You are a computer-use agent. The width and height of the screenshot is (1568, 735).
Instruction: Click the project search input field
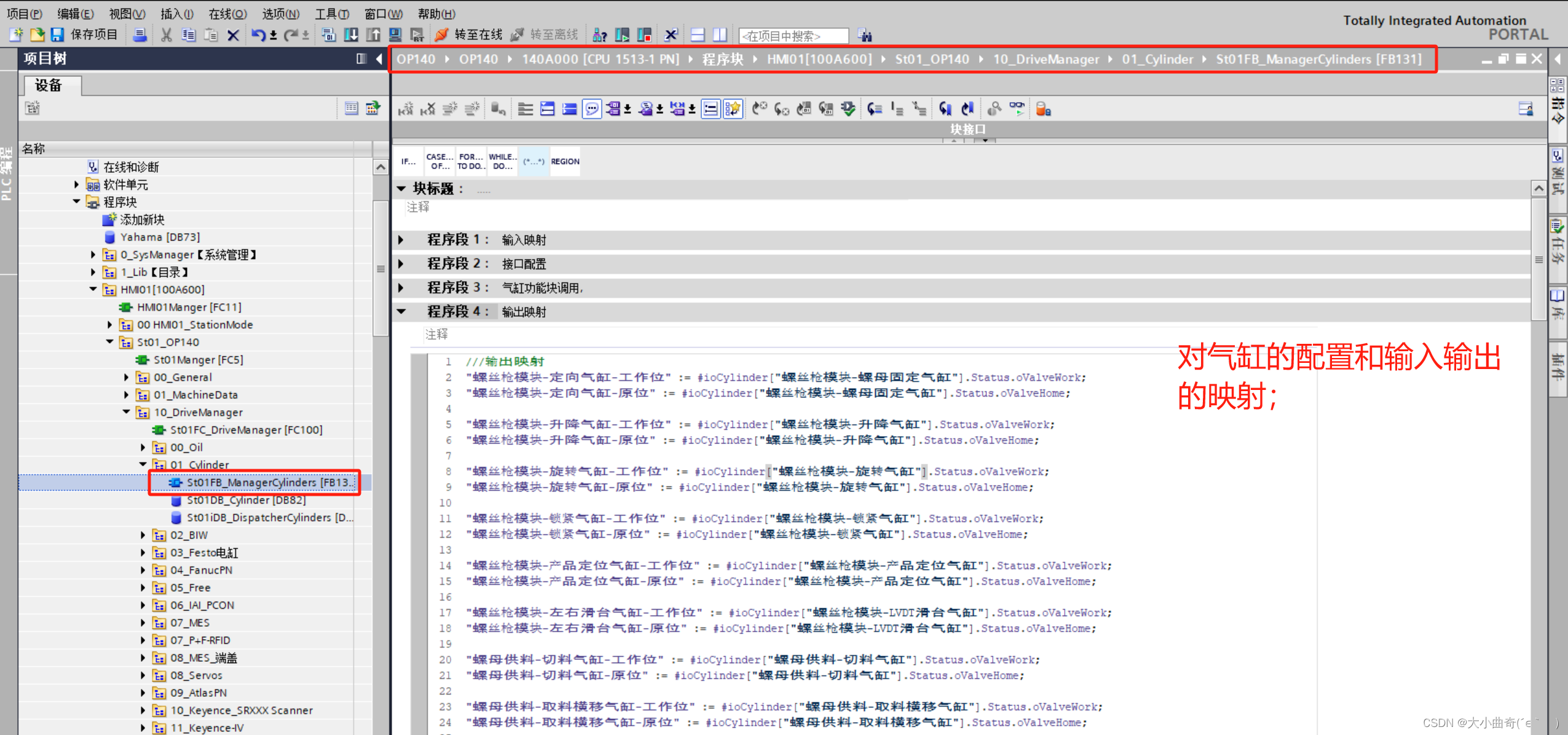[793, 36]
